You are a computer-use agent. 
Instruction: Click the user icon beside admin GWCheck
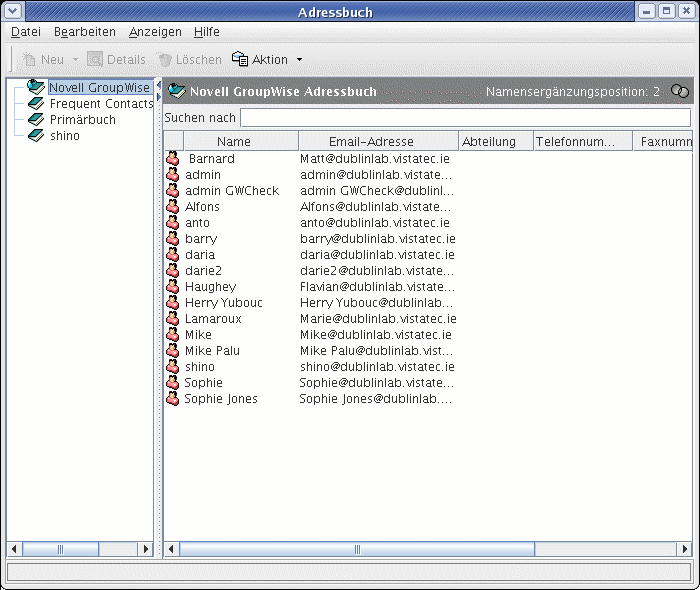(x=173, y=191)
